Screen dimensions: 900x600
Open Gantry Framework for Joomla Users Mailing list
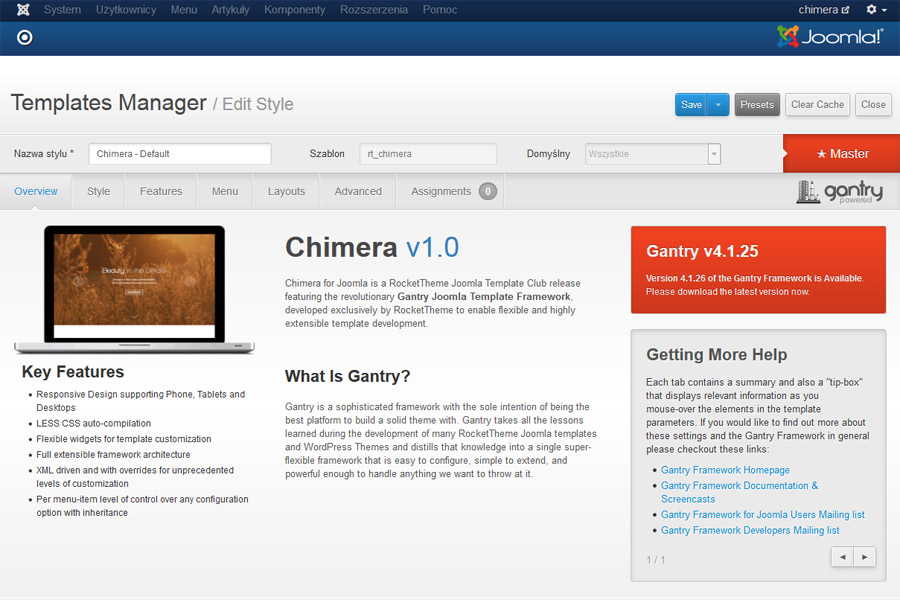(x=763, y=514)
